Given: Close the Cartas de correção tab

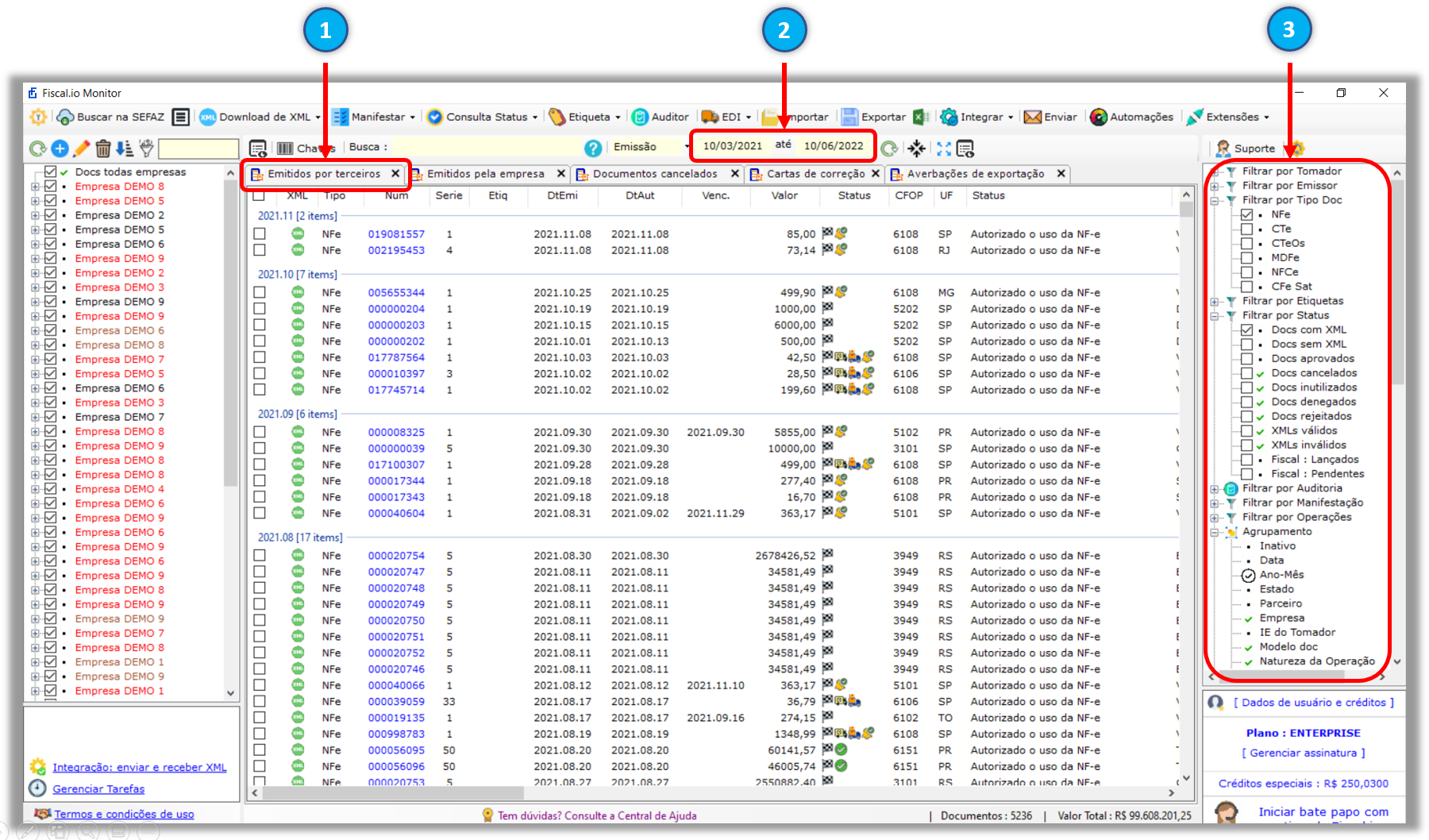Looking at the screenshot, I should pyautogui.click(x=876, y=174).
